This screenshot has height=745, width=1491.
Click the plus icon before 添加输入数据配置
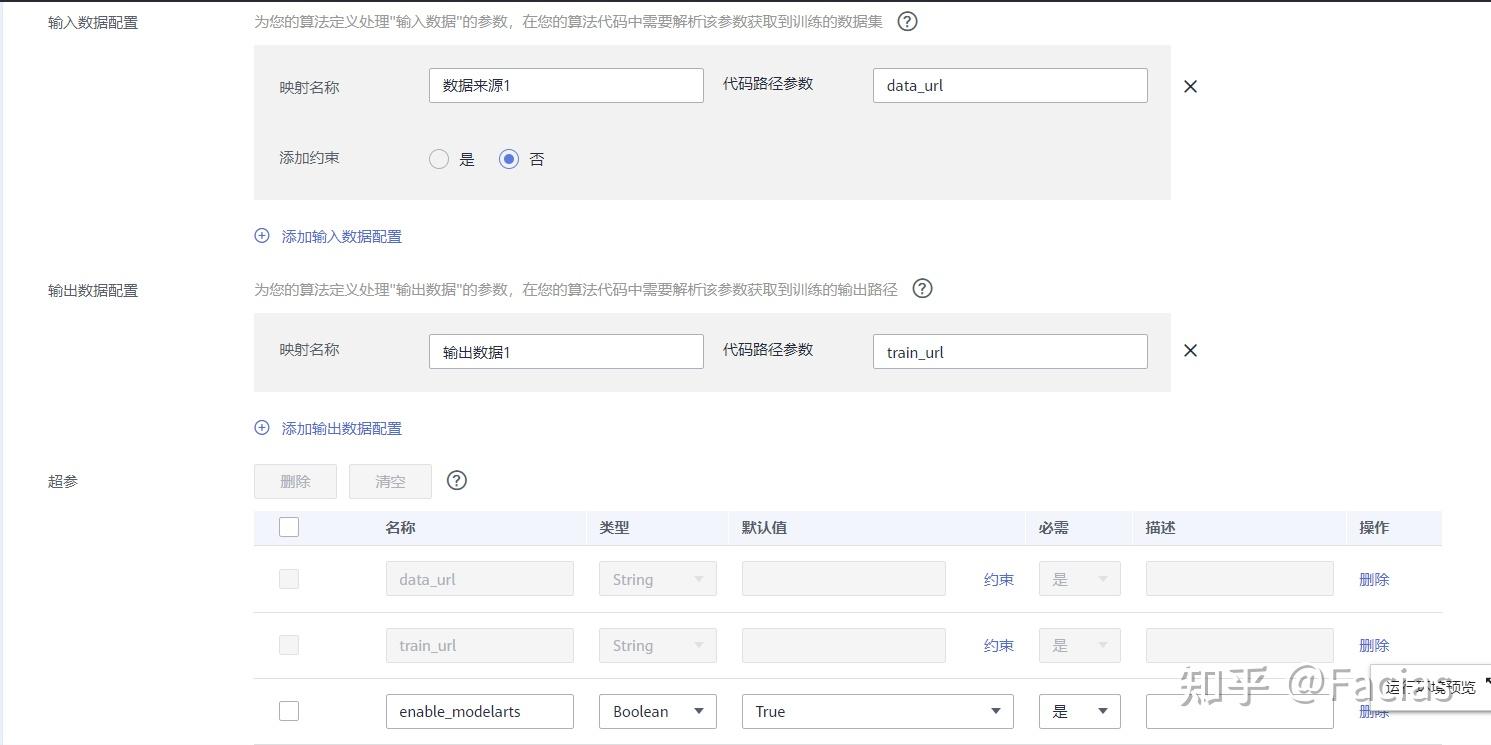coord(261,236)
